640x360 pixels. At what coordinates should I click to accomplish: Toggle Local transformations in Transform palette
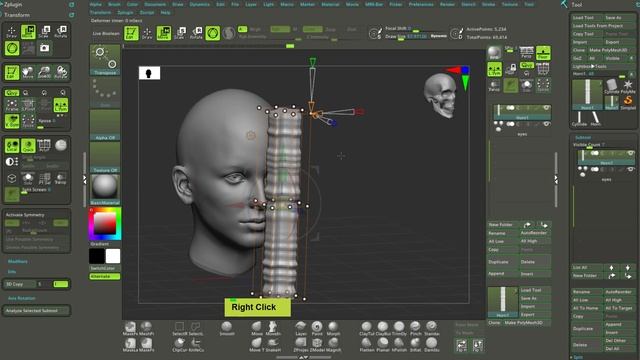pos(12,146)
